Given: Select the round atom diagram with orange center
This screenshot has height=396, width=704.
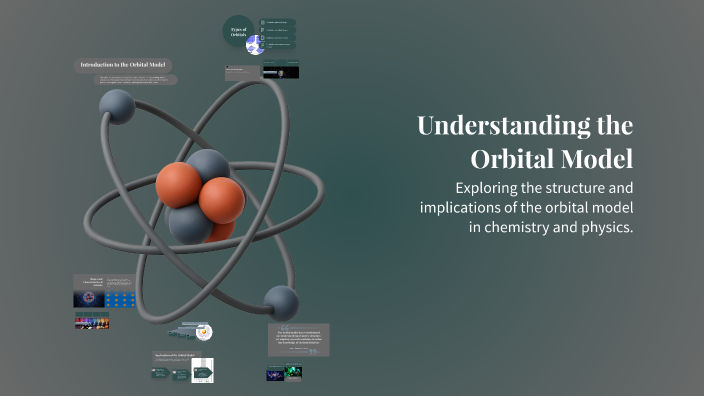Looking at the screenshot, I should [204, 332].
